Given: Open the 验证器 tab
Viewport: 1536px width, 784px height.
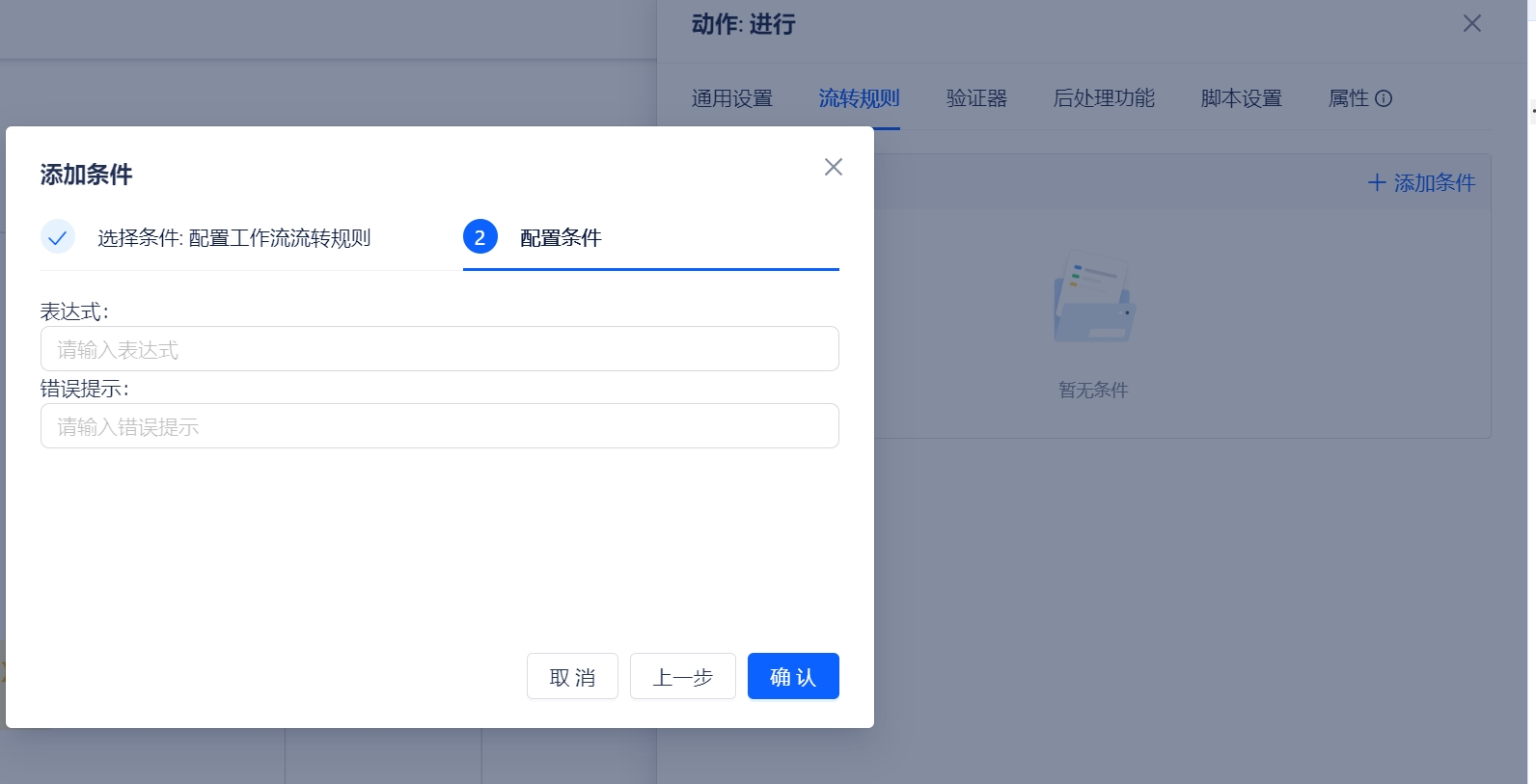Looking at the screenshot, I should tap(976, 98).
